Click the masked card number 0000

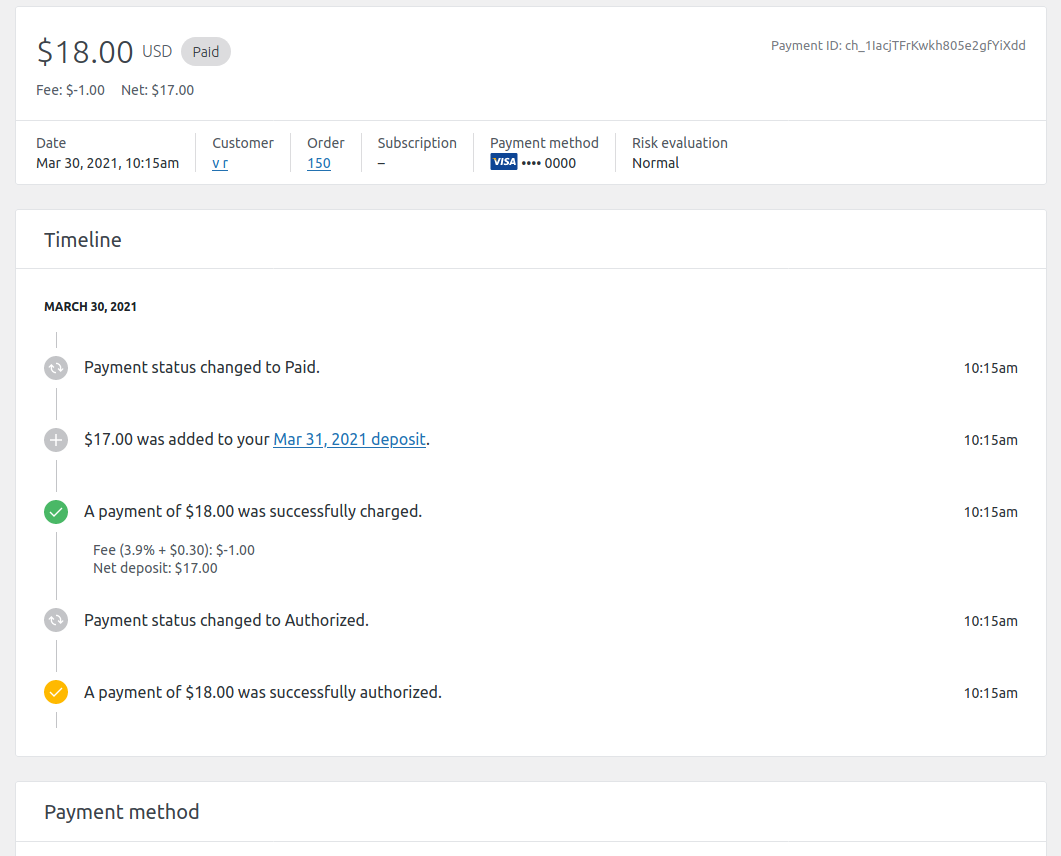point(549,163)
